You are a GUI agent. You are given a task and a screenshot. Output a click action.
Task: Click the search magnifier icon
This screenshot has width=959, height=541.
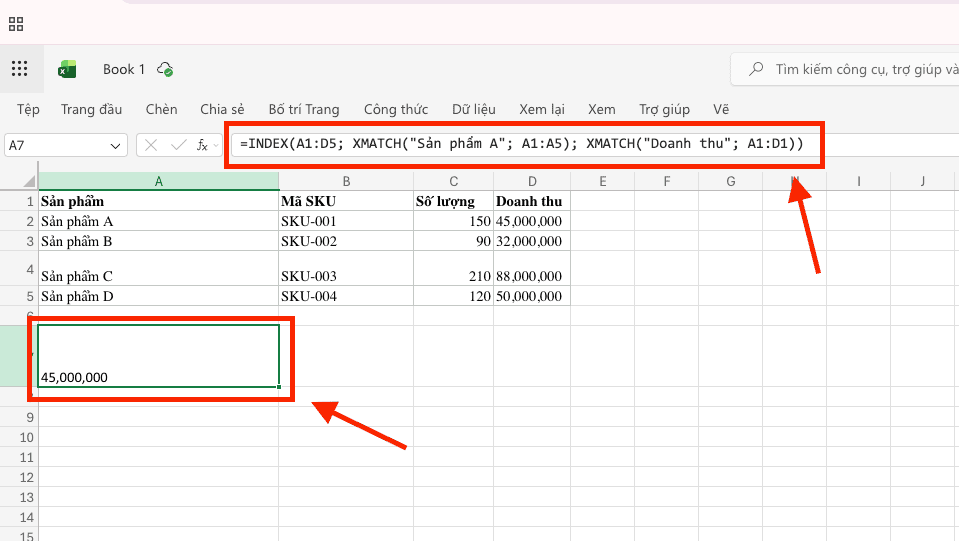tap(756, 68)
